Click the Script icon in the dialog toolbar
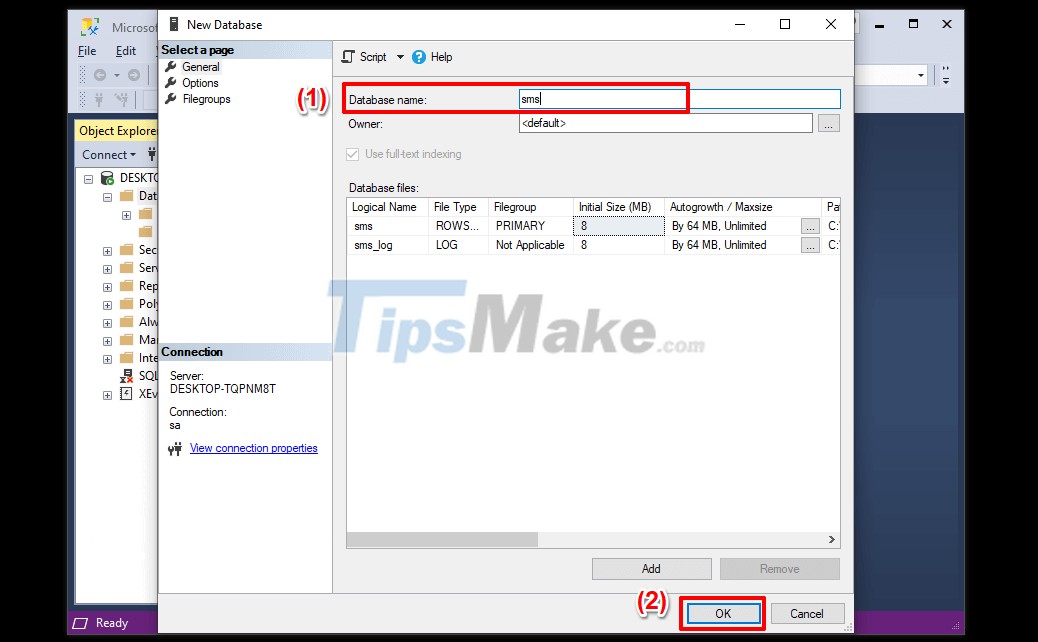 point(349,56)
